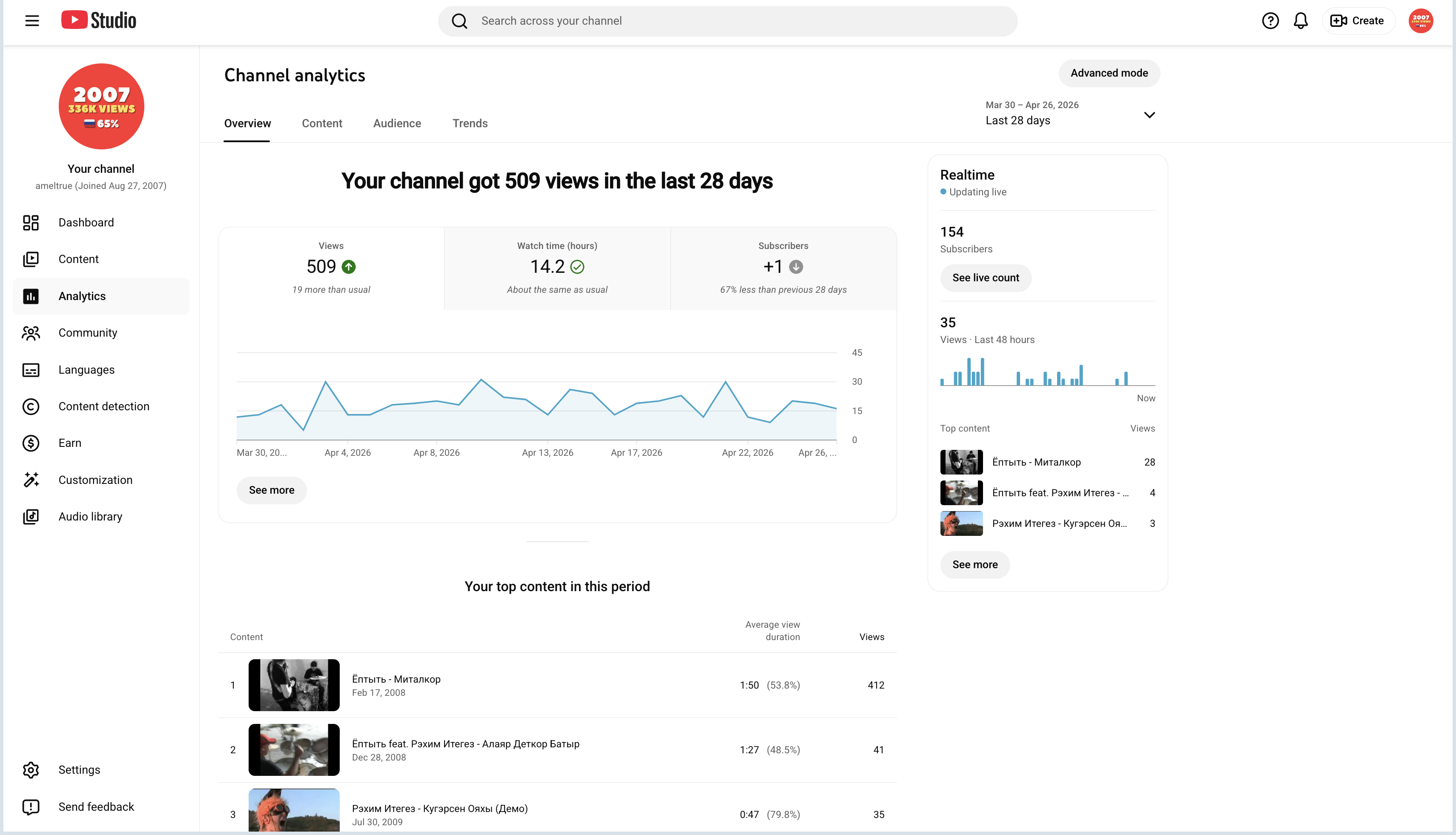The image size is (1456, 835).
Task: Click the Languages sidebar icon
Action: [31, 370]
